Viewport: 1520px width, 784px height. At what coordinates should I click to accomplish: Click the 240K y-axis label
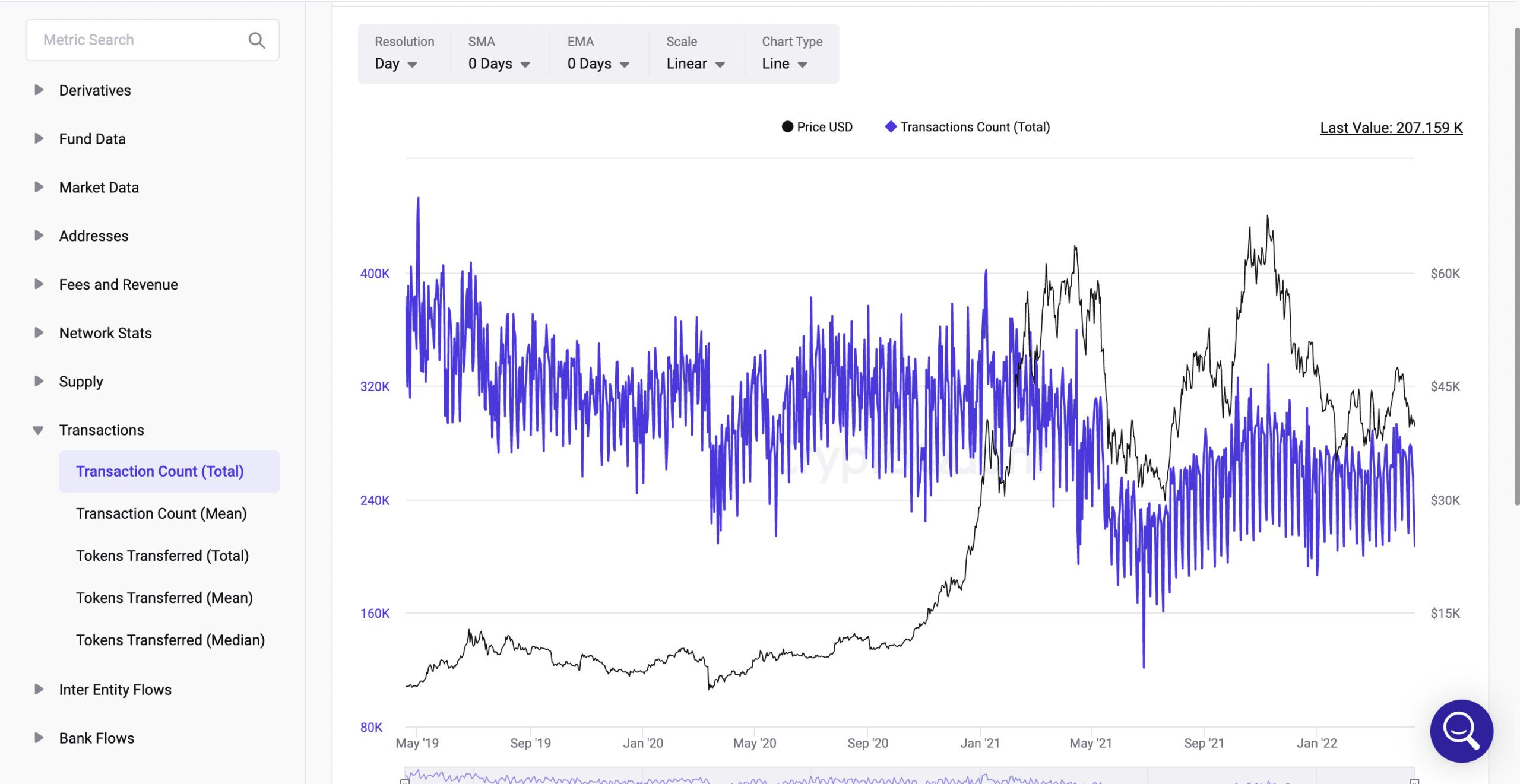(x=375, y=500)
